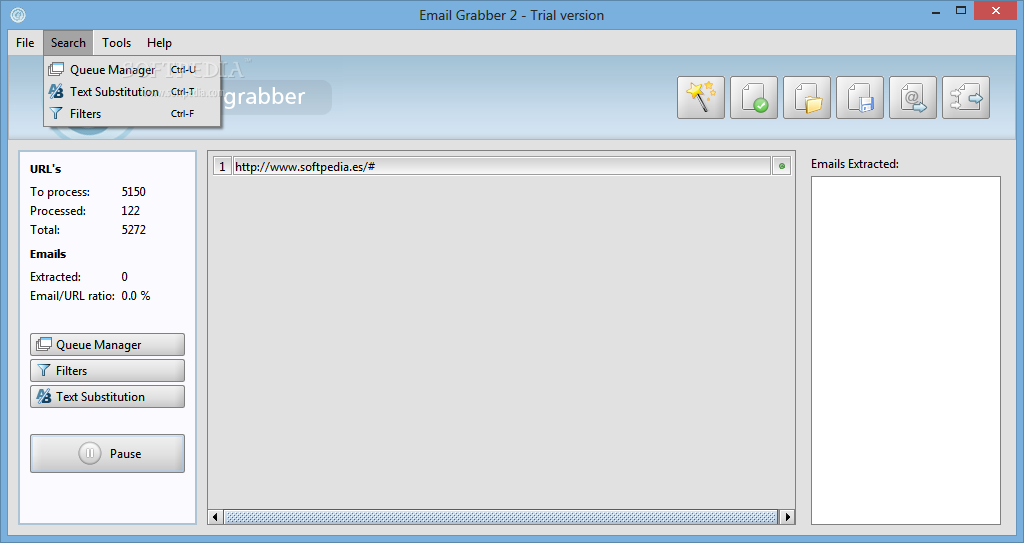Viewport: 1024px width, 543px height.
Task: Click the softpedia.es URL field
Action: (502, 166)
